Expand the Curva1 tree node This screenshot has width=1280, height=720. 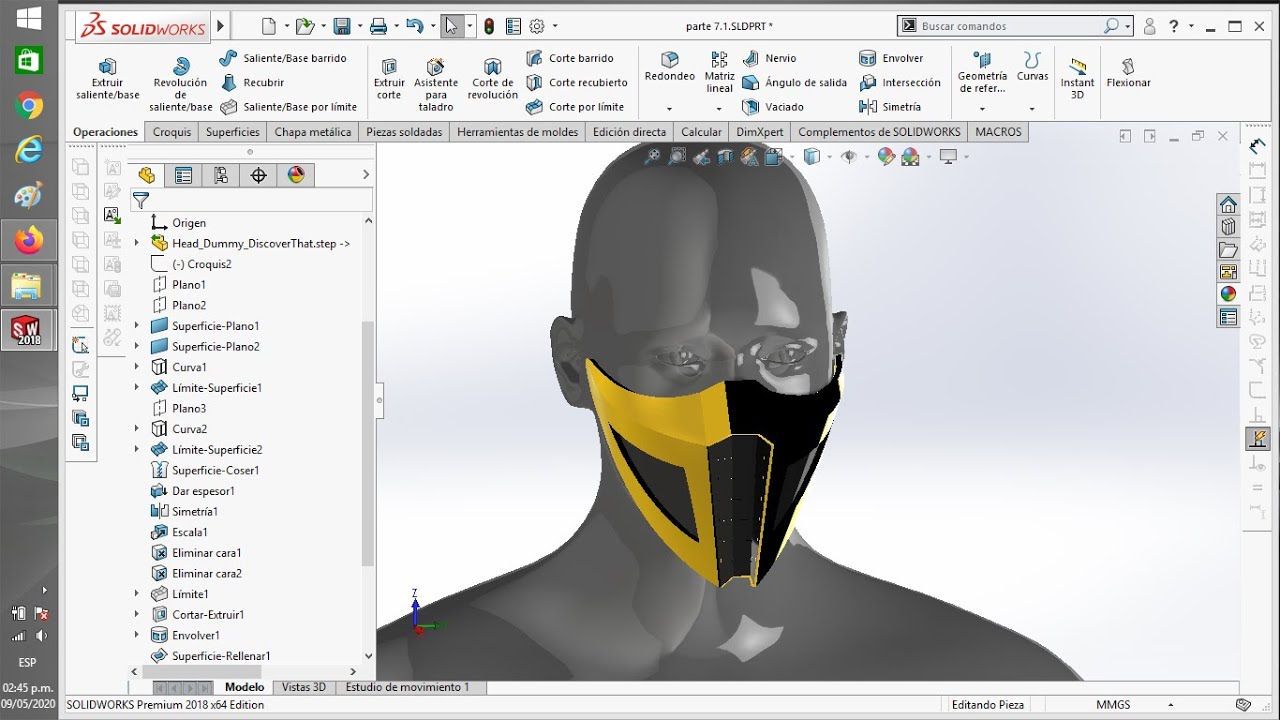[x=137, y=367]
